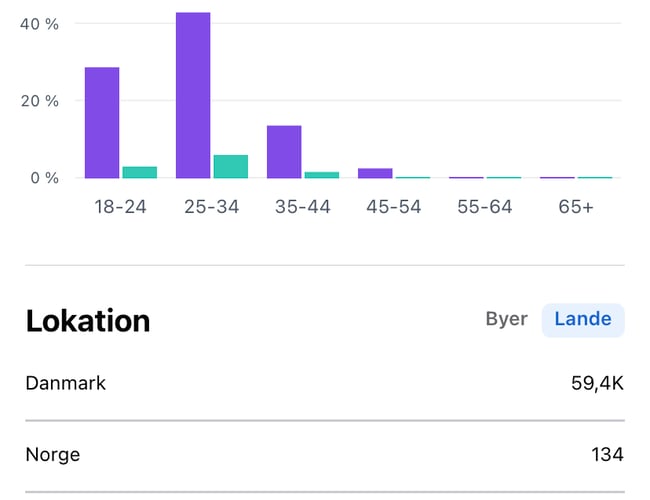Select the purple bar for 18-24

click(102, 122)
